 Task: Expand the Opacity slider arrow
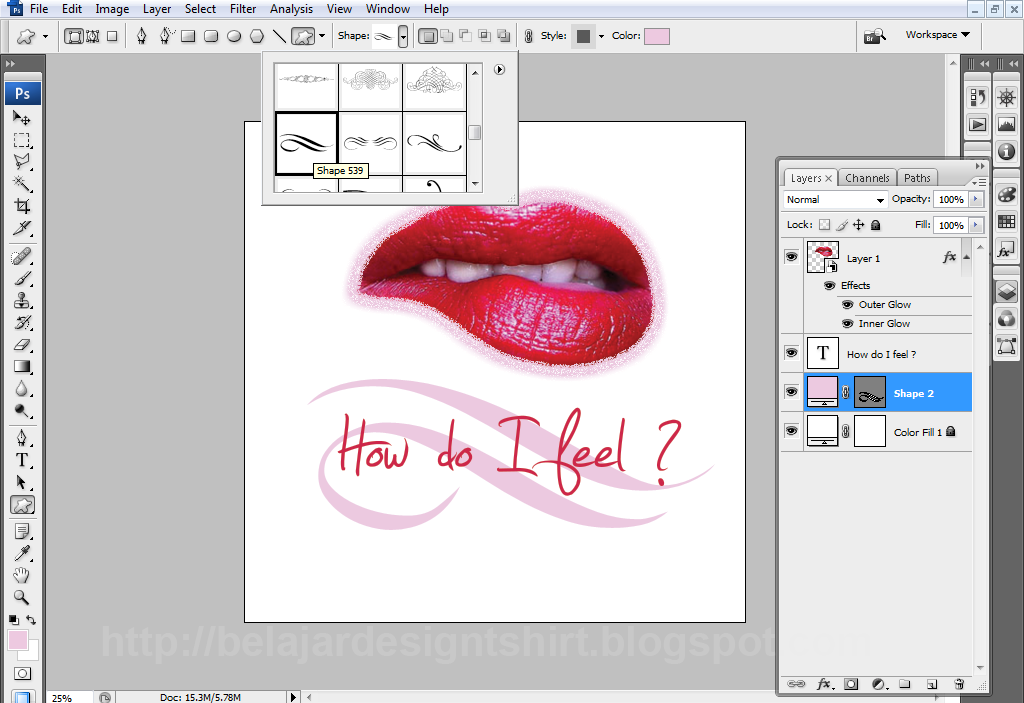click(976, 200)
